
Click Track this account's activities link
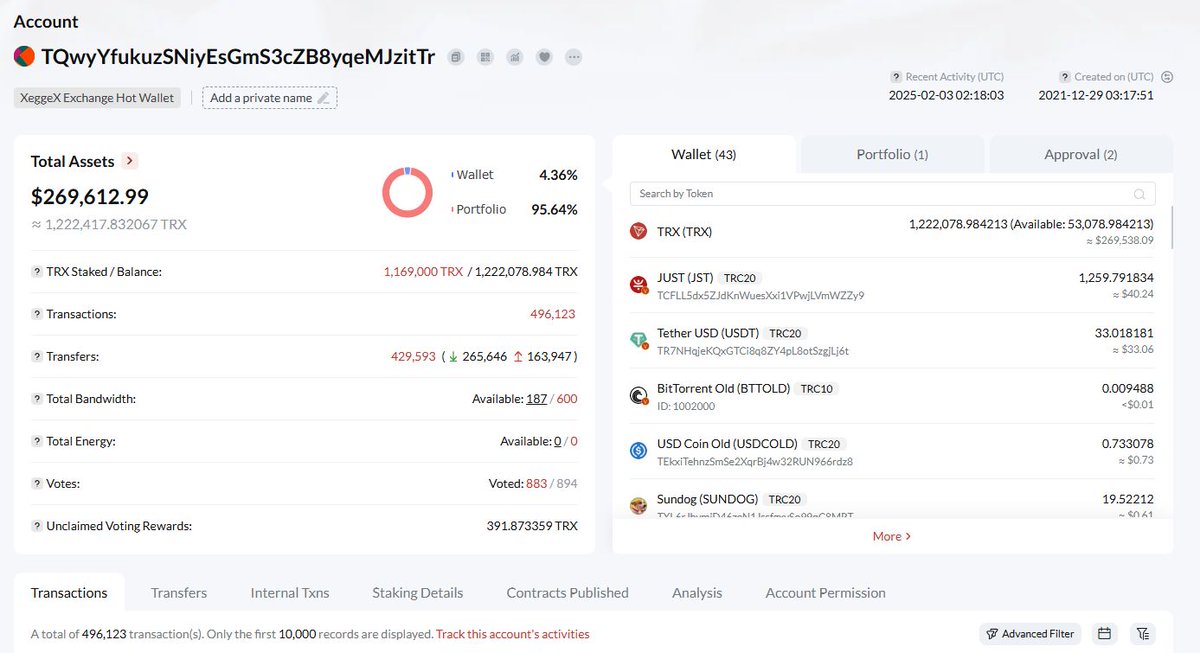point(513,634)
